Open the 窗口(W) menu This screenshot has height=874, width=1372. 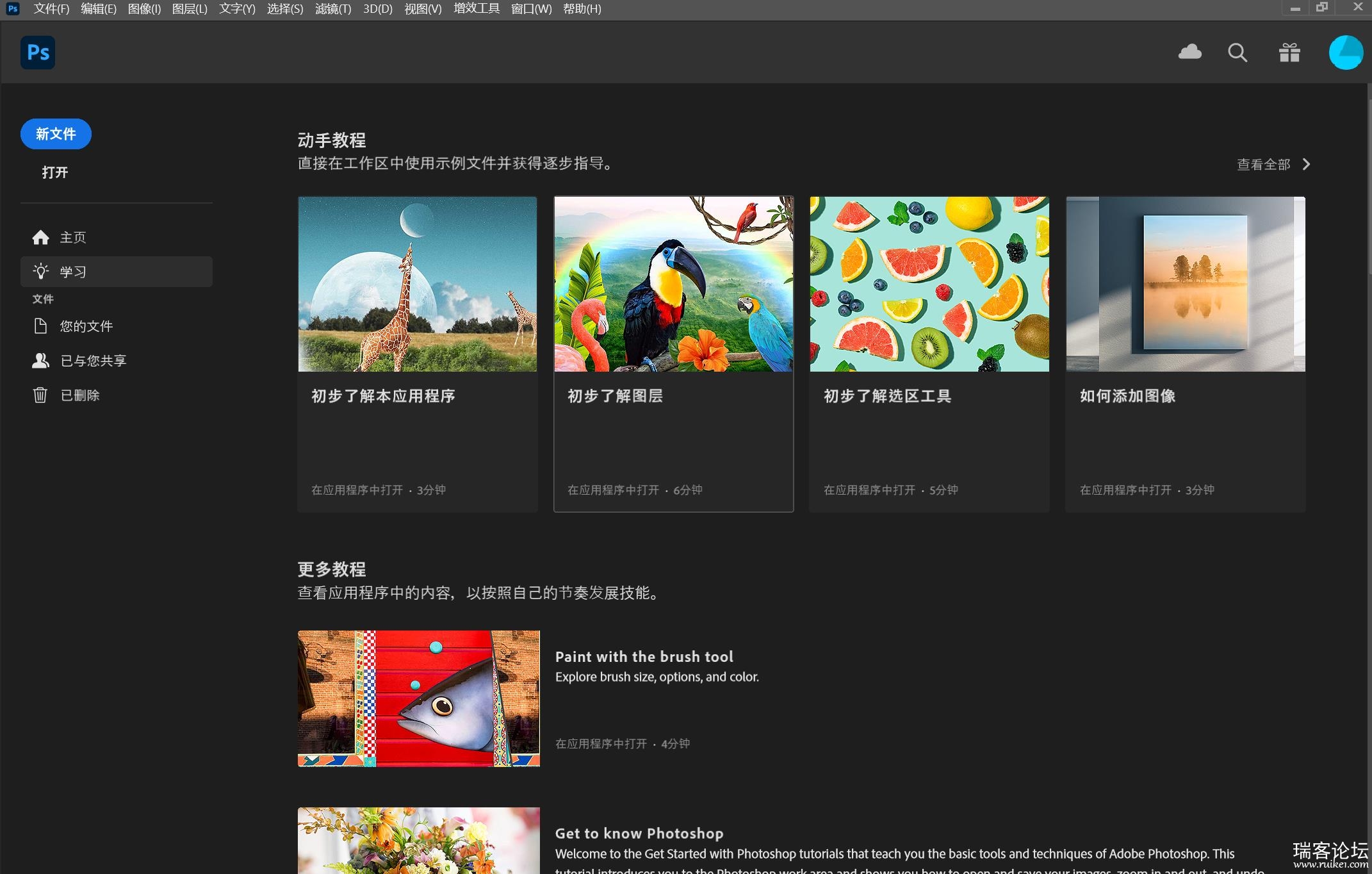pos(531,9)
